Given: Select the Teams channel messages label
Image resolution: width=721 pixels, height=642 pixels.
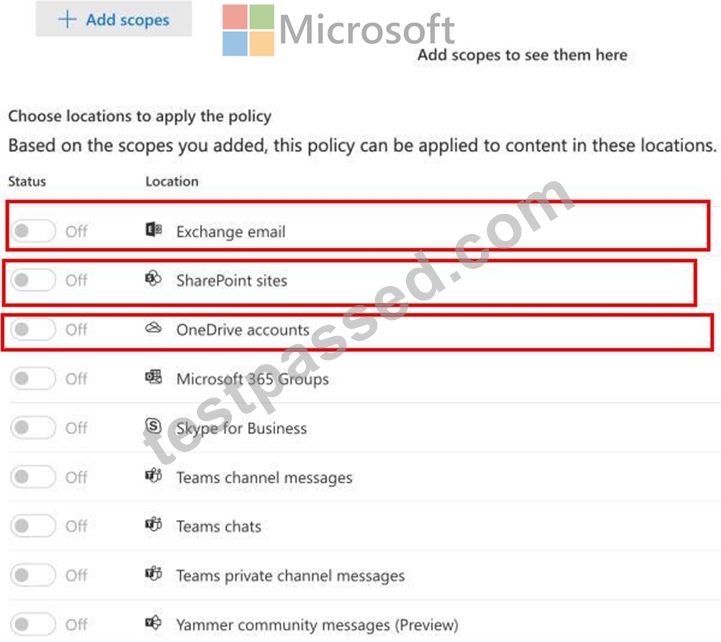Looking at the screenshot, I should [x=264, y=477].
